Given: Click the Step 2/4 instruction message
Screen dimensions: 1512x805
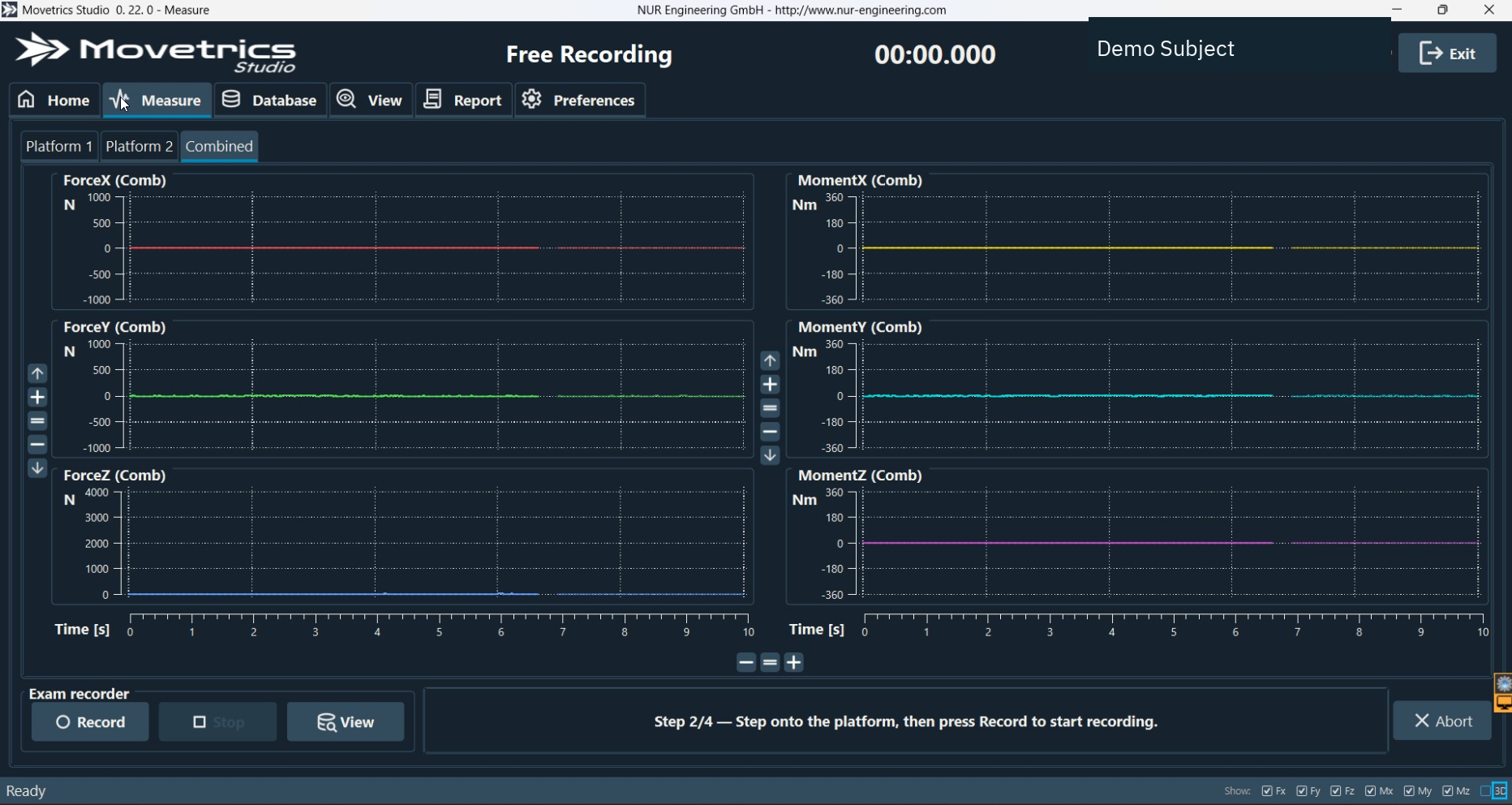Looking at the screenshot, I should 906,721.
